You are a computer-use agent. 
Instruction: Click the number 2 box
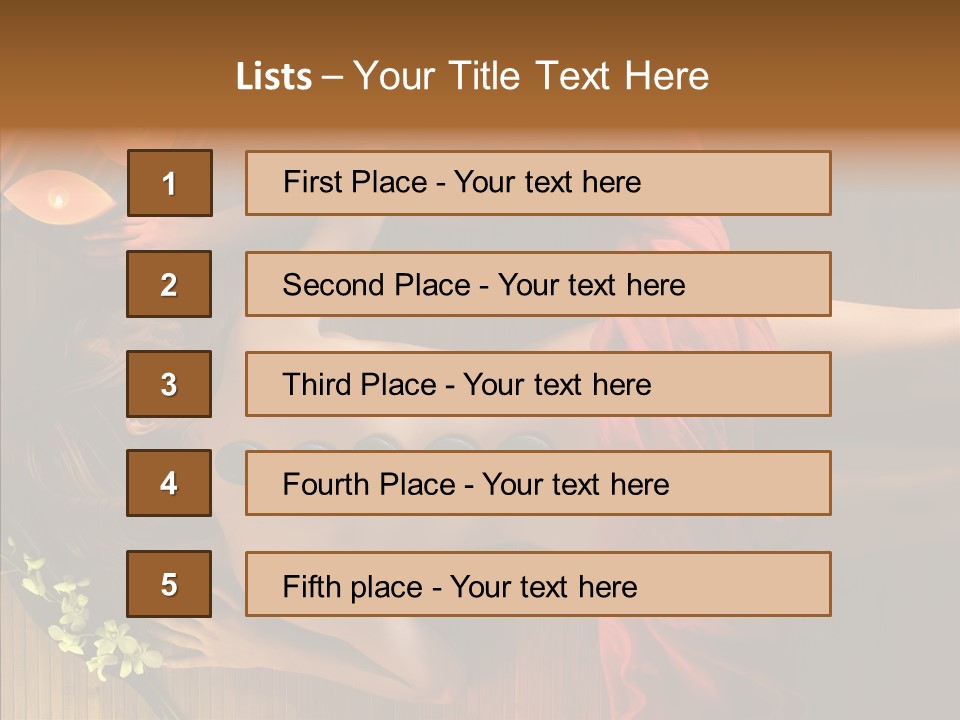169,284
